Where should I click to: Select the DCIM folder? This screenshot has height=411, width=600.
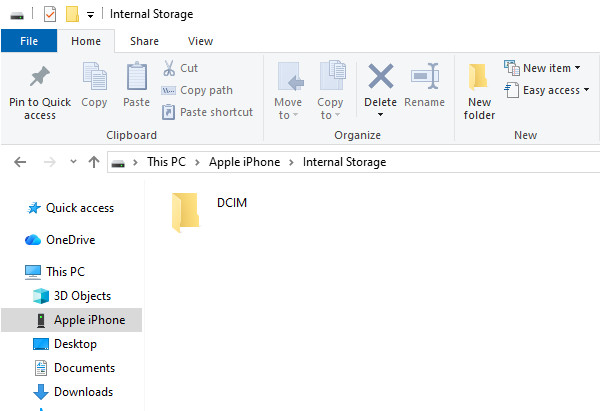click(209, 212)
